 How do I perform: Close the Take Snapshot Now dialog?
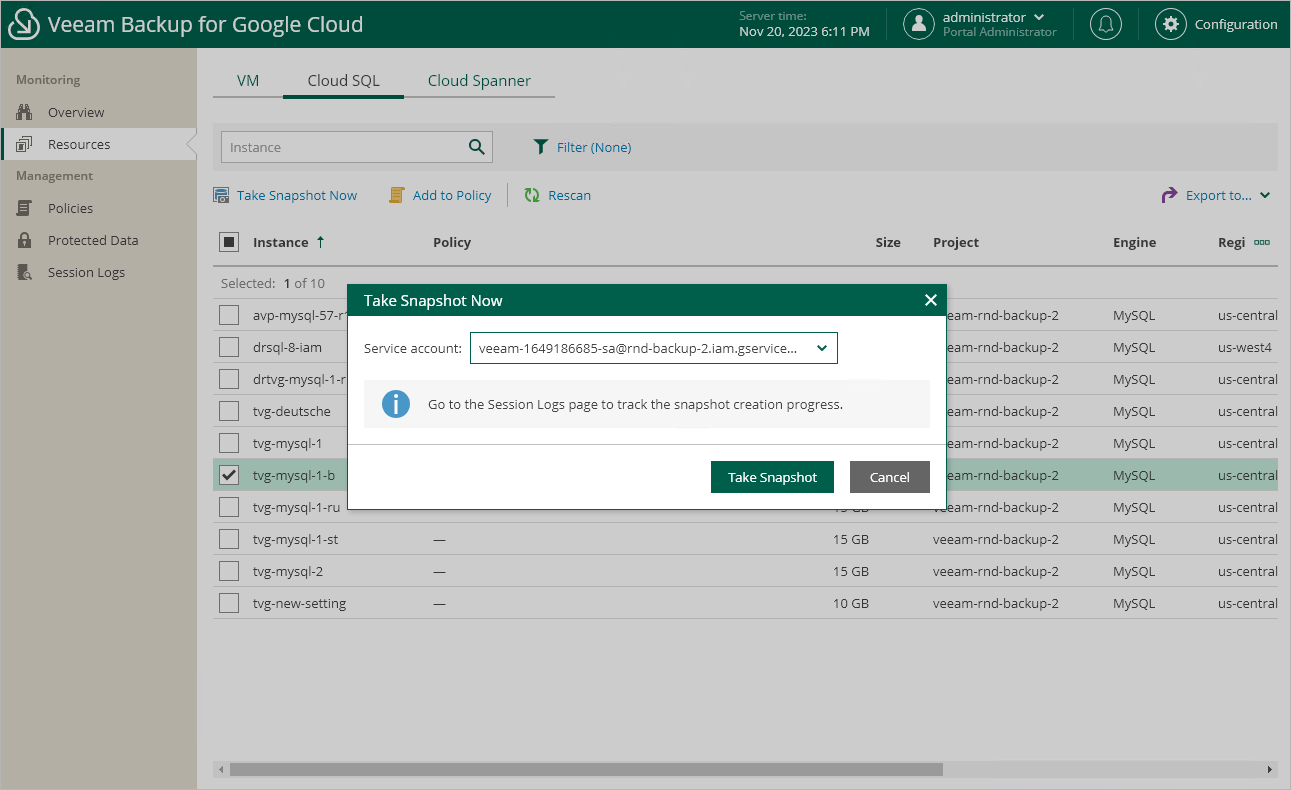(x=930, y=300)
